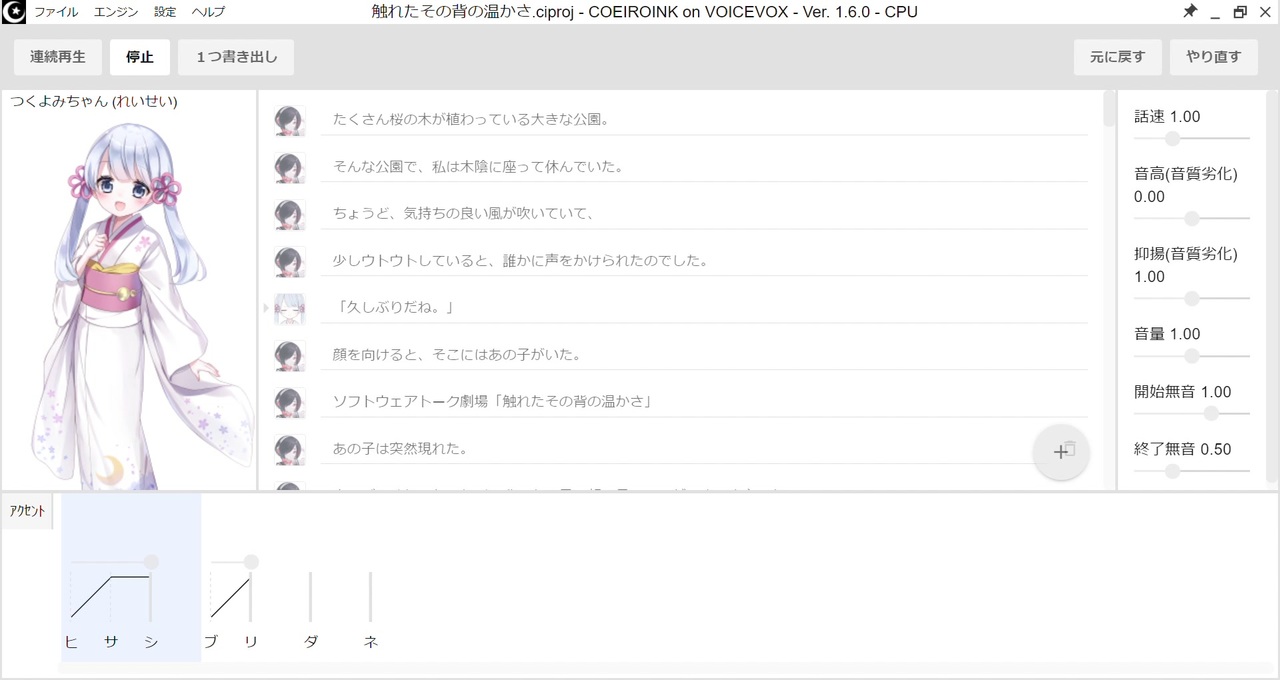The height and width of the screenshot is (680, 1280).
Task: Click the mora リ in accent panel
Action: click(x=251, y=642)
